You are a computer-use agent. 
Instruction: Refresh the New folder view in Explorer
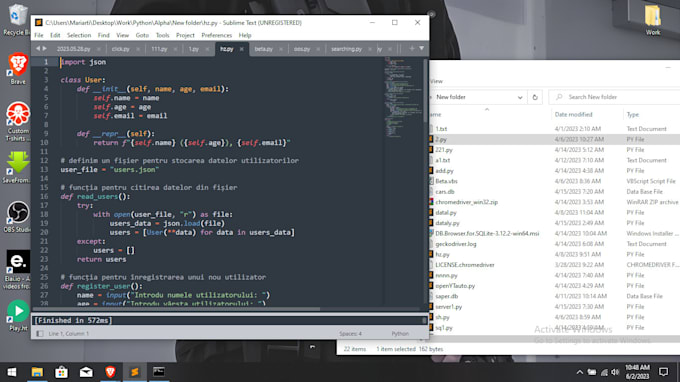click(535, 97)
